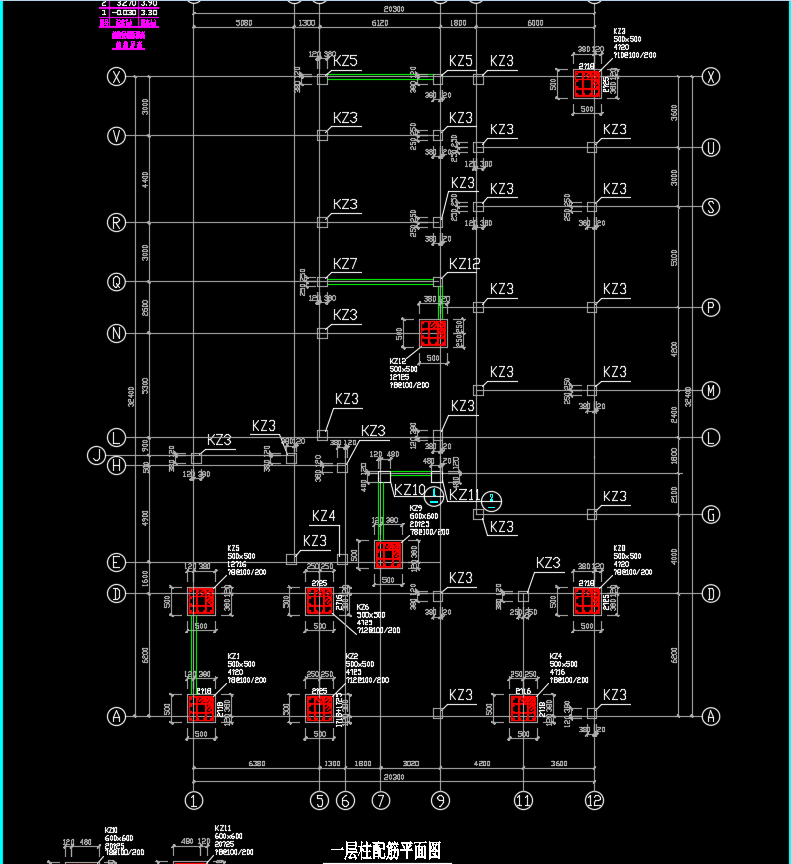Image resolution: width=791 pixels, height=864 pixels.
Task: Click the KZ7 column label
Action: click(x=345, y=265)
